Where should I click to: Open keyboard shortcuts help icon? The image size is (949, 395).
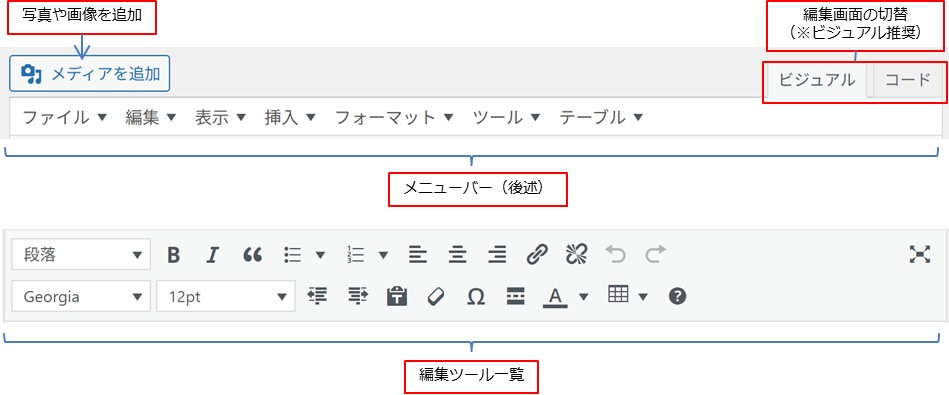pos(678,296)
